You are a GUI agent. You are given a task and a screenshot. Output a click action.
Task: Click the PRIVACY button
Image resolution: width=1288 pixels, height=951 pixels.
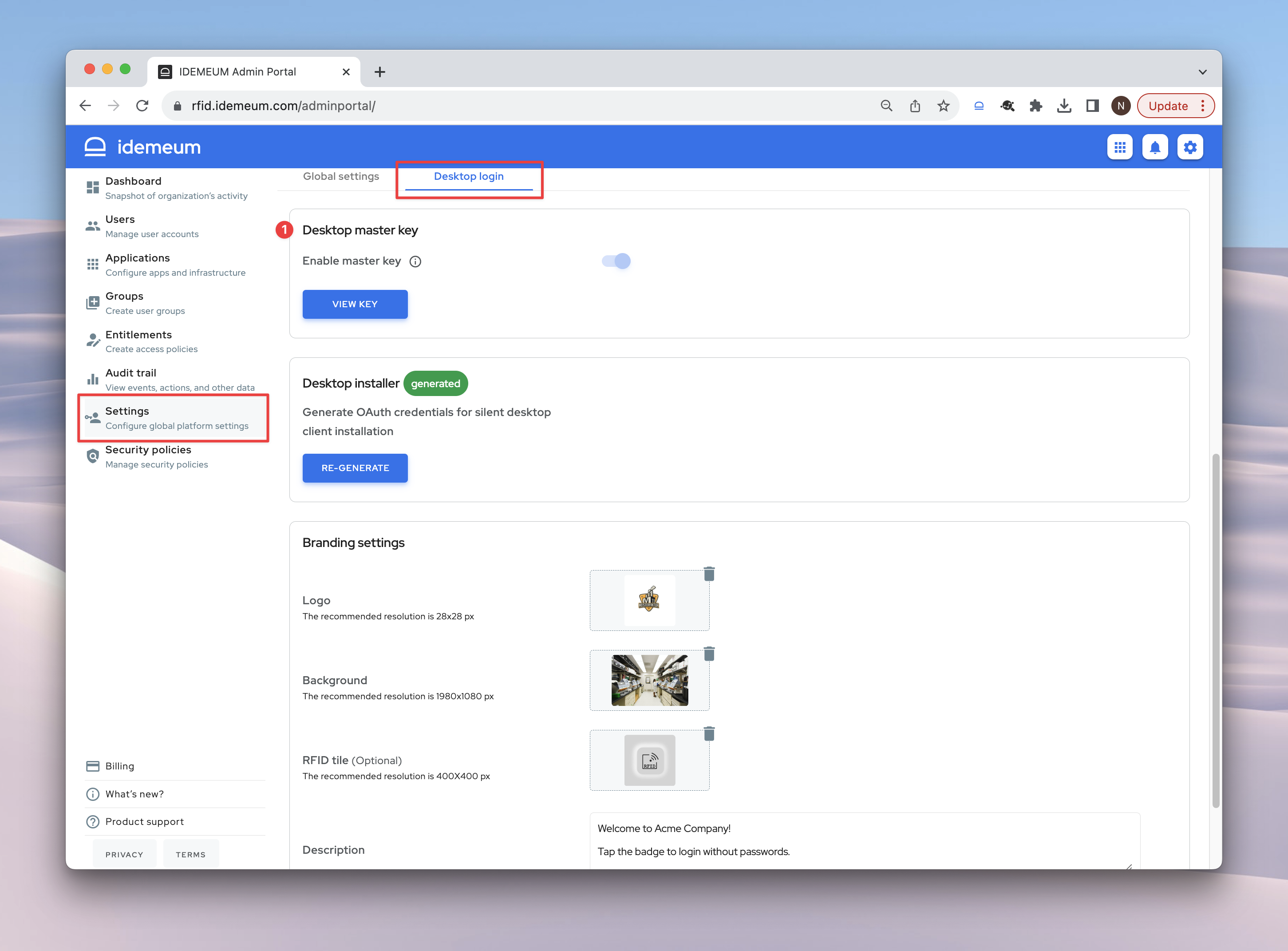[124, 854]
